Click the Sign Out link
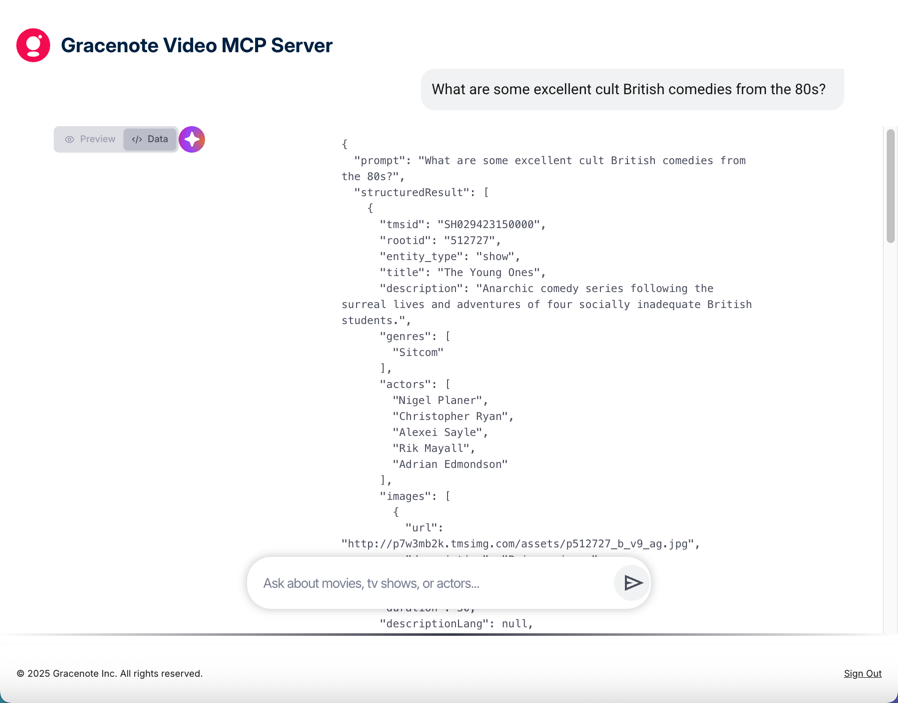 point(862,673)
